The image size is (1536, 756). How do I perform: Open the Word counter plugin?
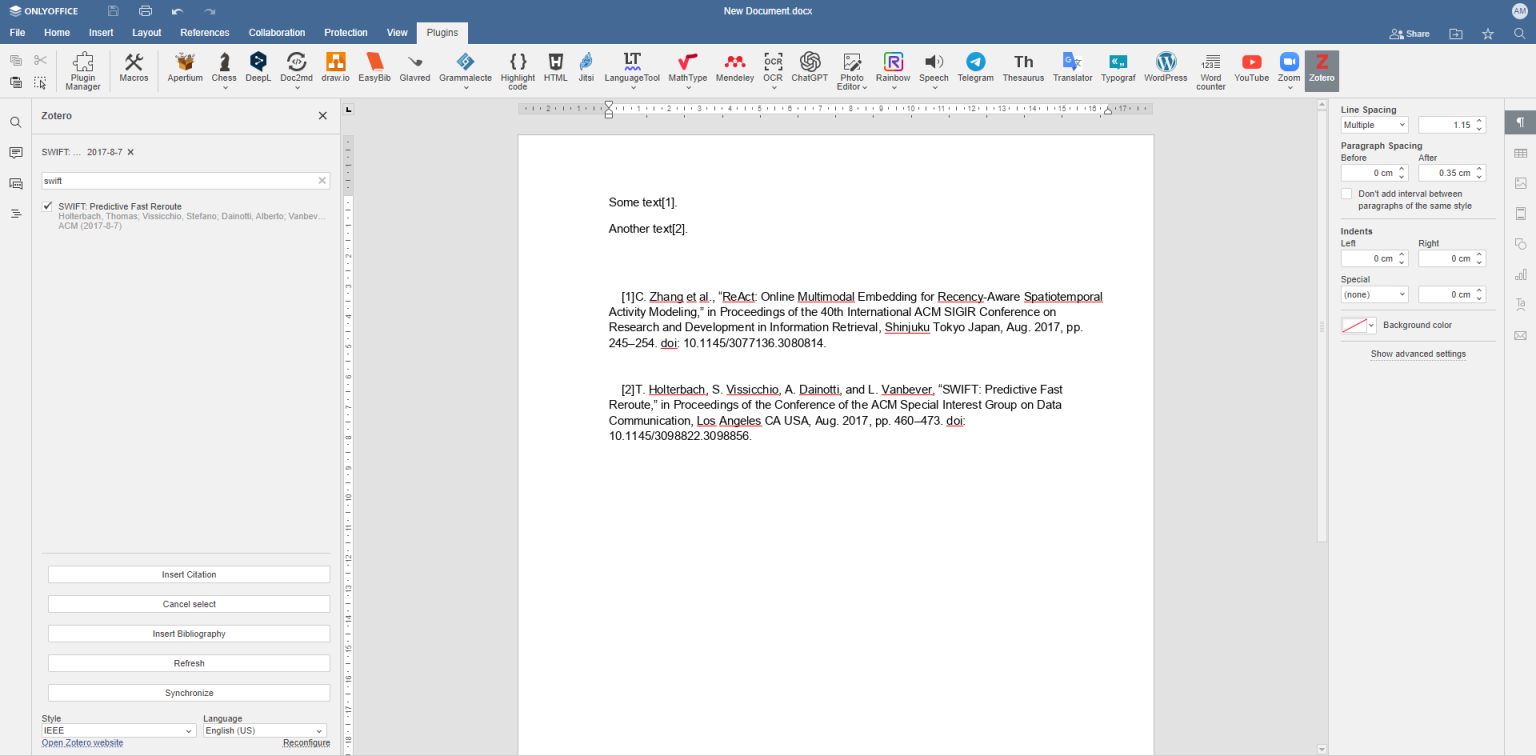pos(1210,70)
